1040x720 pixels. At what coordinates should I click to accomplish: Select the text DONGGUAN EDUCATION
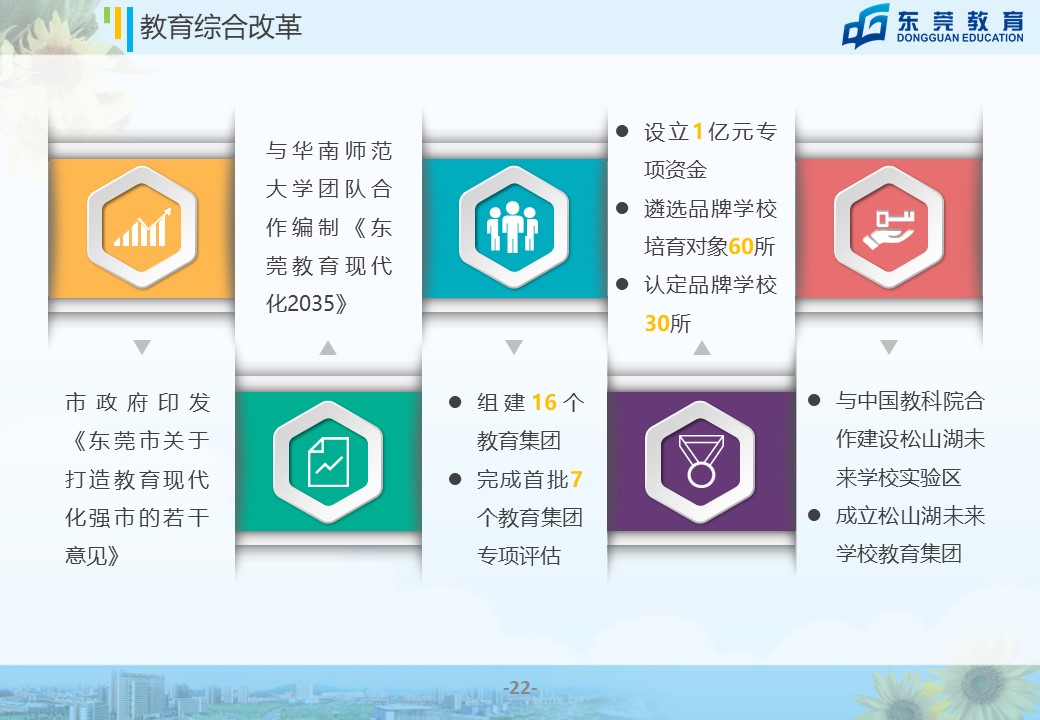point(960,38)
